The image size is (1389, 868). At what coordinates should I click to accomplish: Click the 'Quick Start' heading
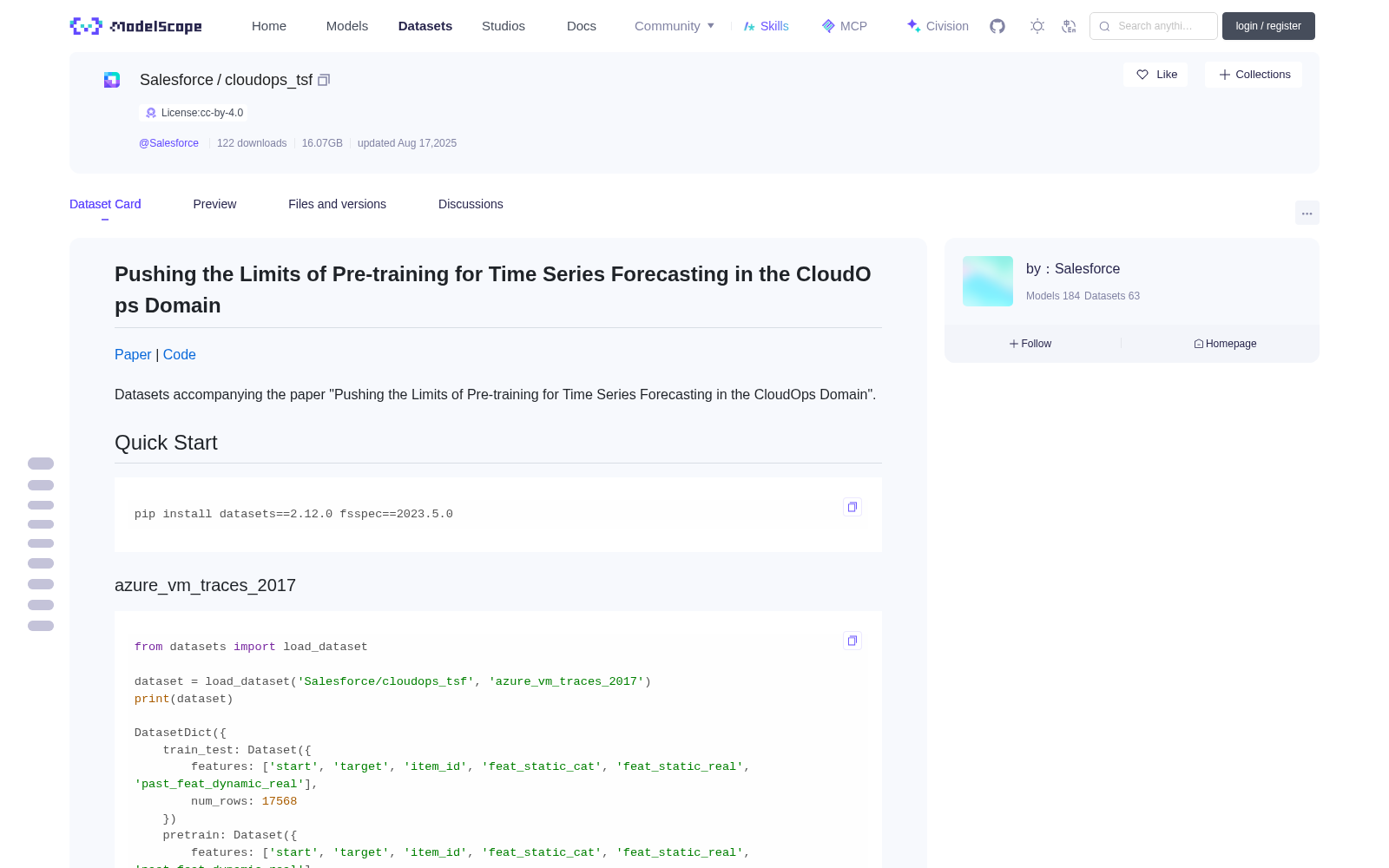point(166,443)
